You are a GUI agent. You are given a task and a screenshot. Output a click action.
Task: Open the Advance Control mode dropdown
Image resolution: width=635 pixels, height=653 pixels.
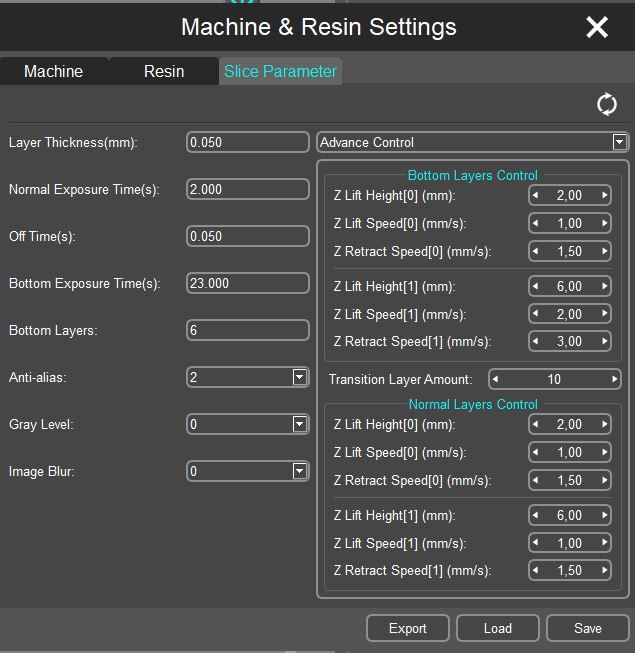pos(619,142)
